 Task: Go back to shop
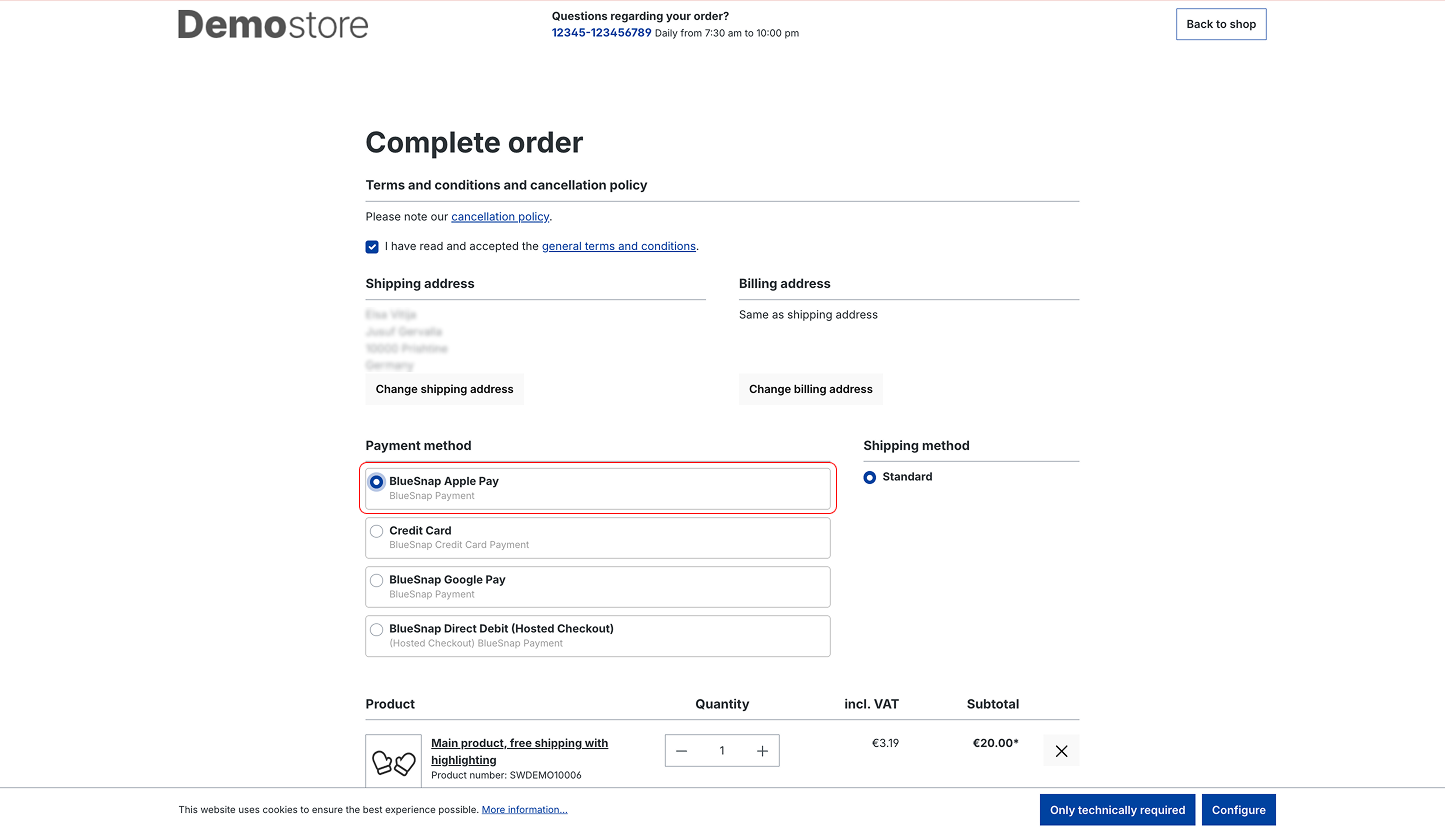(1221, 25)
